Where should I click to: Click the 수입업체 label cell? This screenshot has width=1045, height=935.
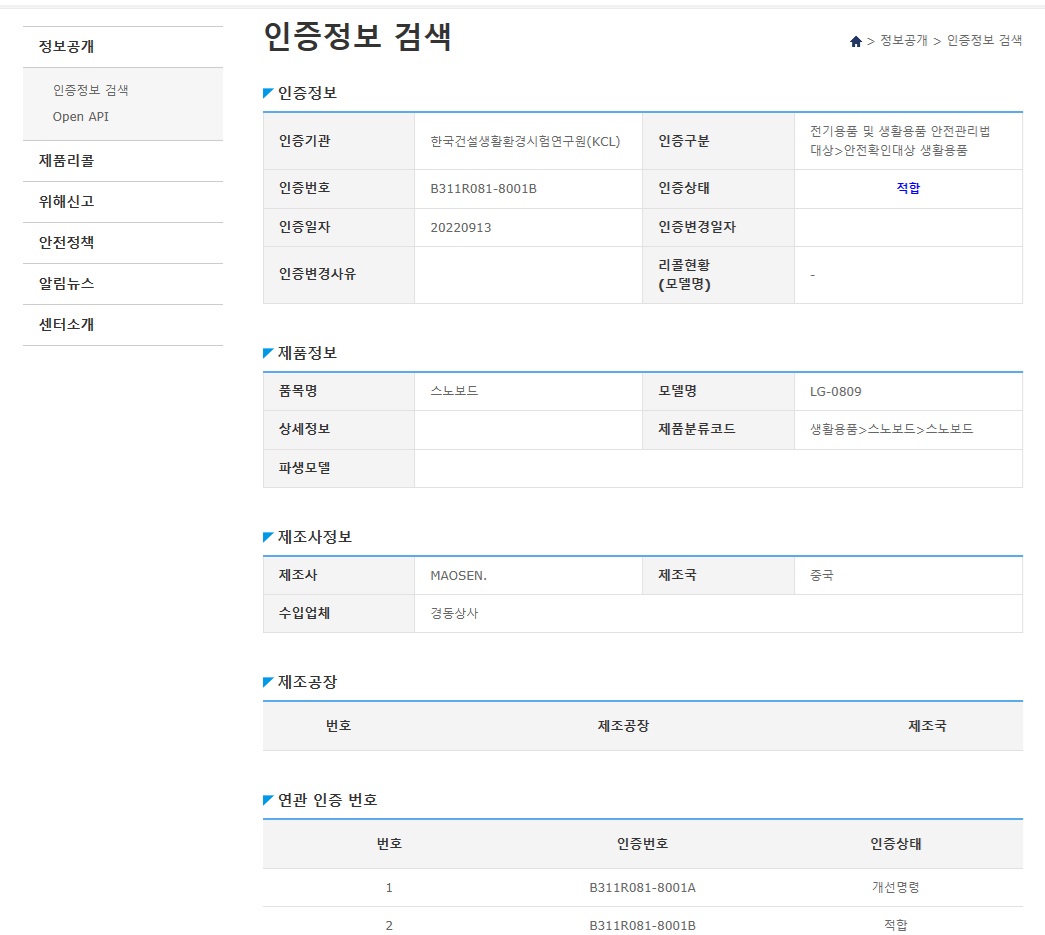point(339,613)
